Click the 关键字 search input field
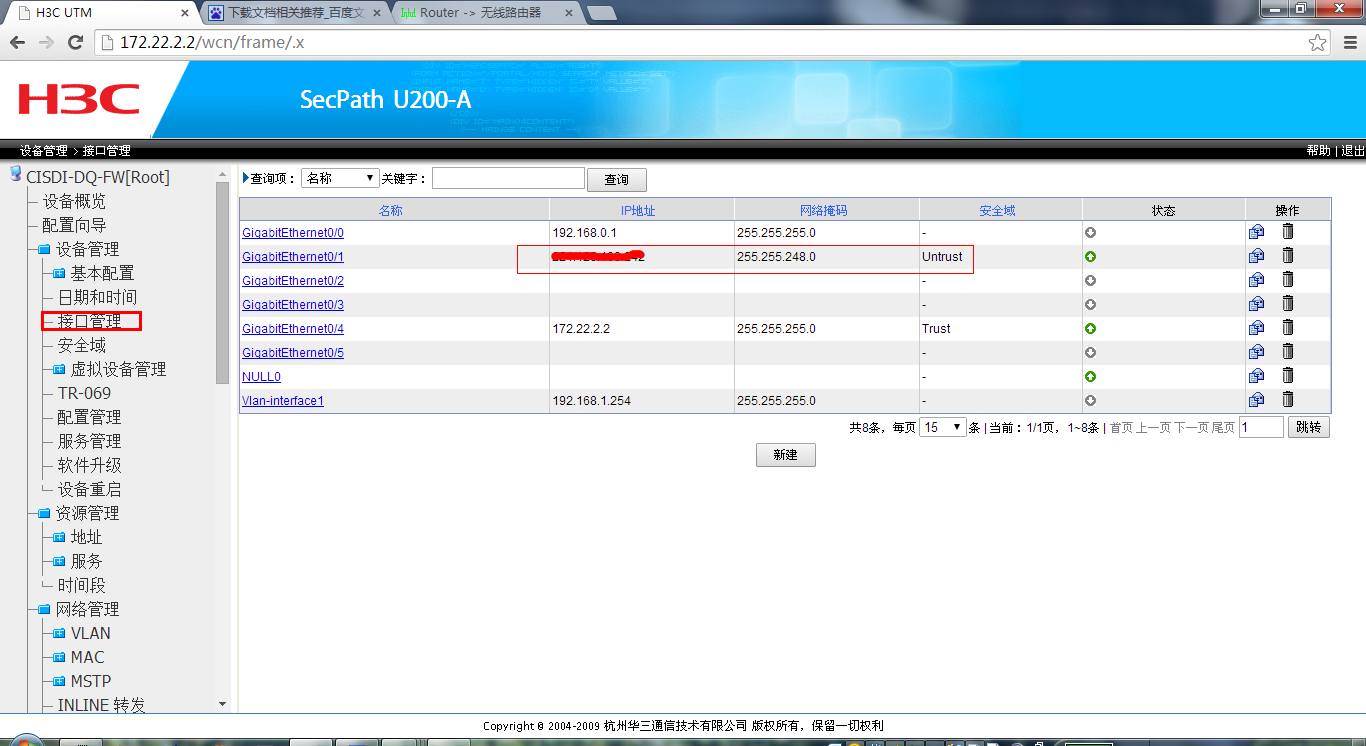Screen dimensions: 1366x746 point(508,178)
